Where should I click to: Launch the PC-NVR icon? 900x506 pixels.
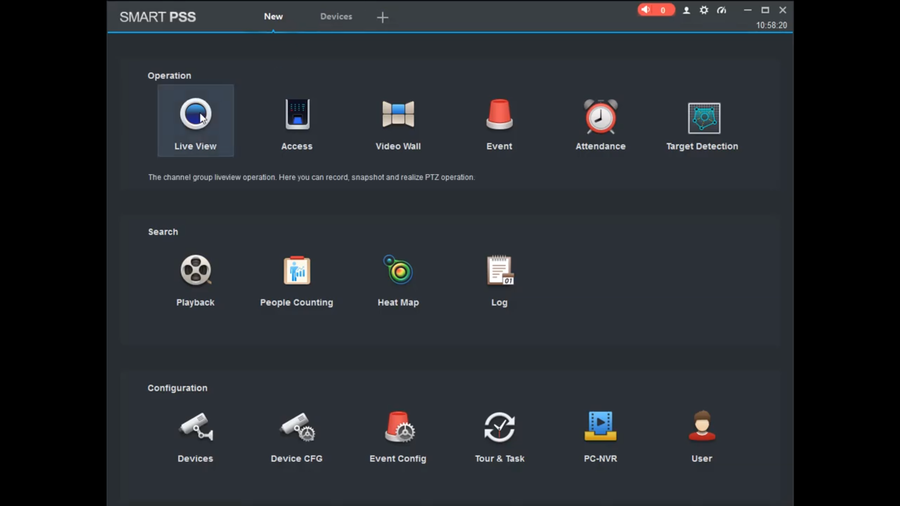600,426
